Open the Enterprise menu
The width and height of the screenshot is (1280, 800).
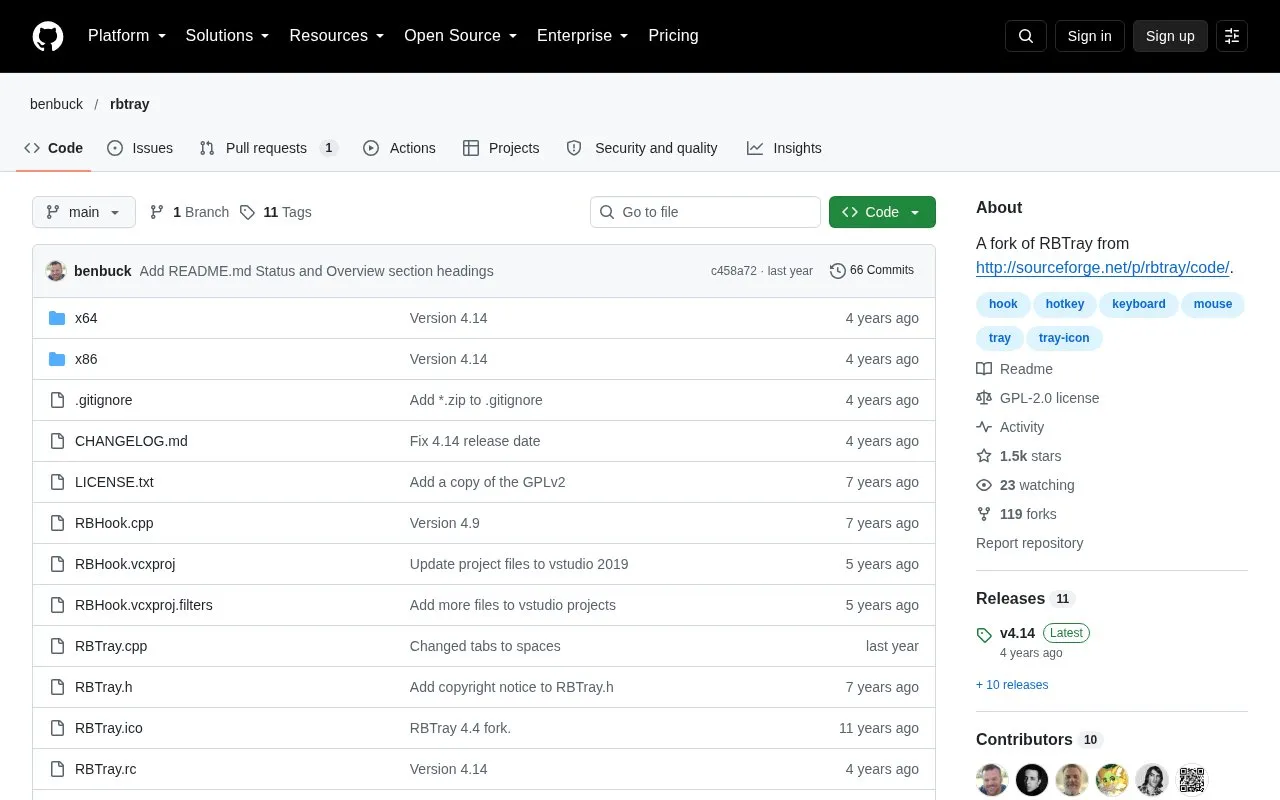coord(582,36)
